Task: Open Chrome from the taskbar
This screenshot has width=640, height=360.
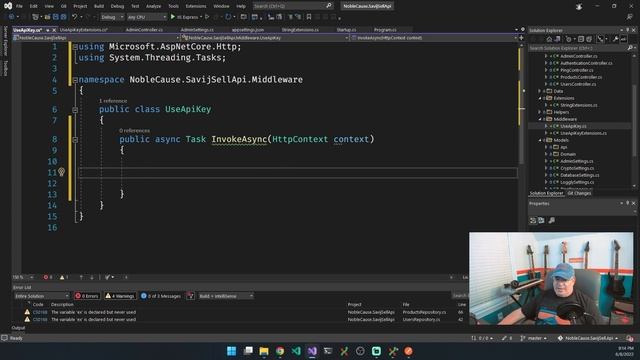Action: click(x=280, y=351)
